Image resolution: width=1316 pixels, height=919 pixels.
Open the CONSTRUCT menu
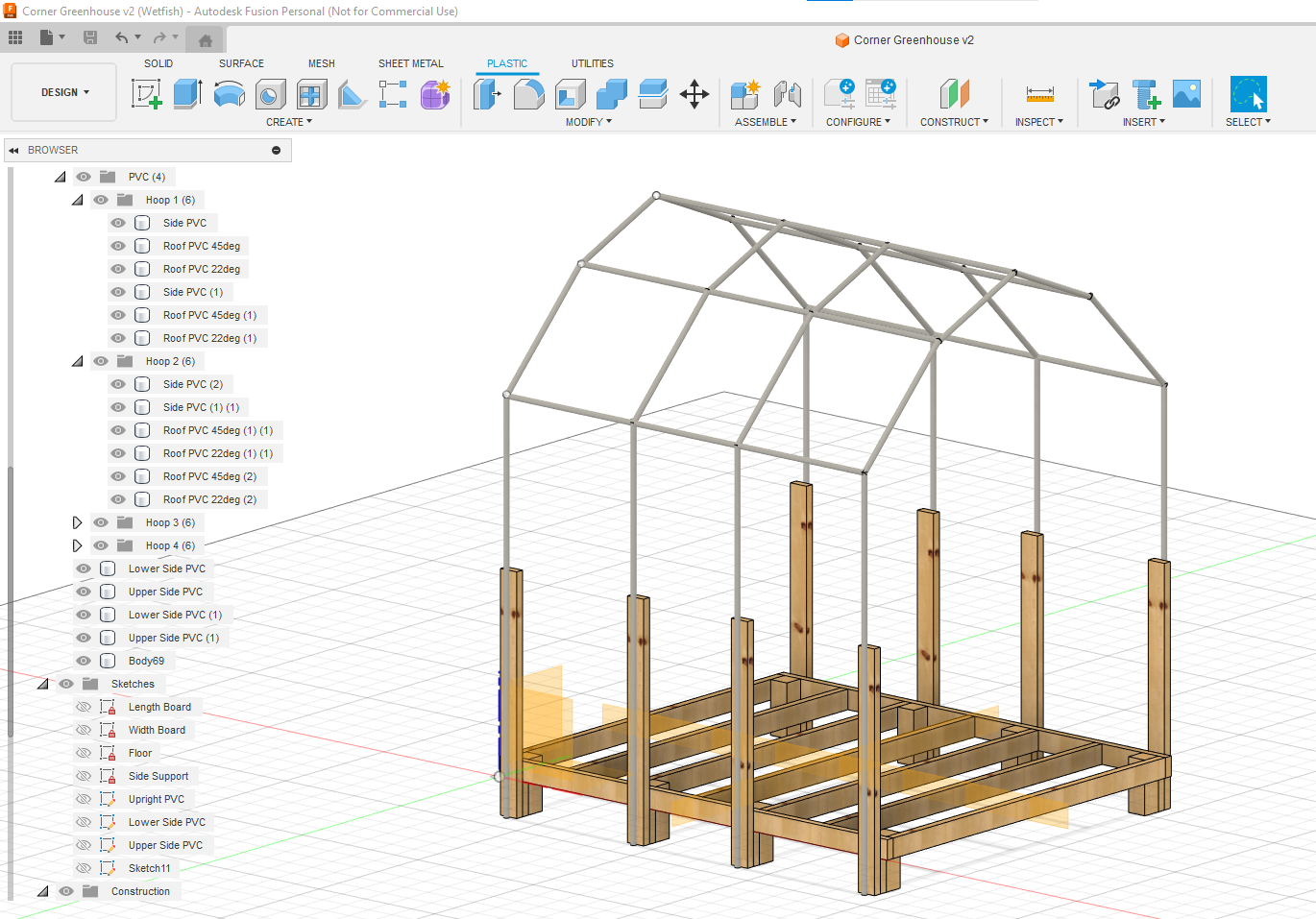[x=954, y=122]
